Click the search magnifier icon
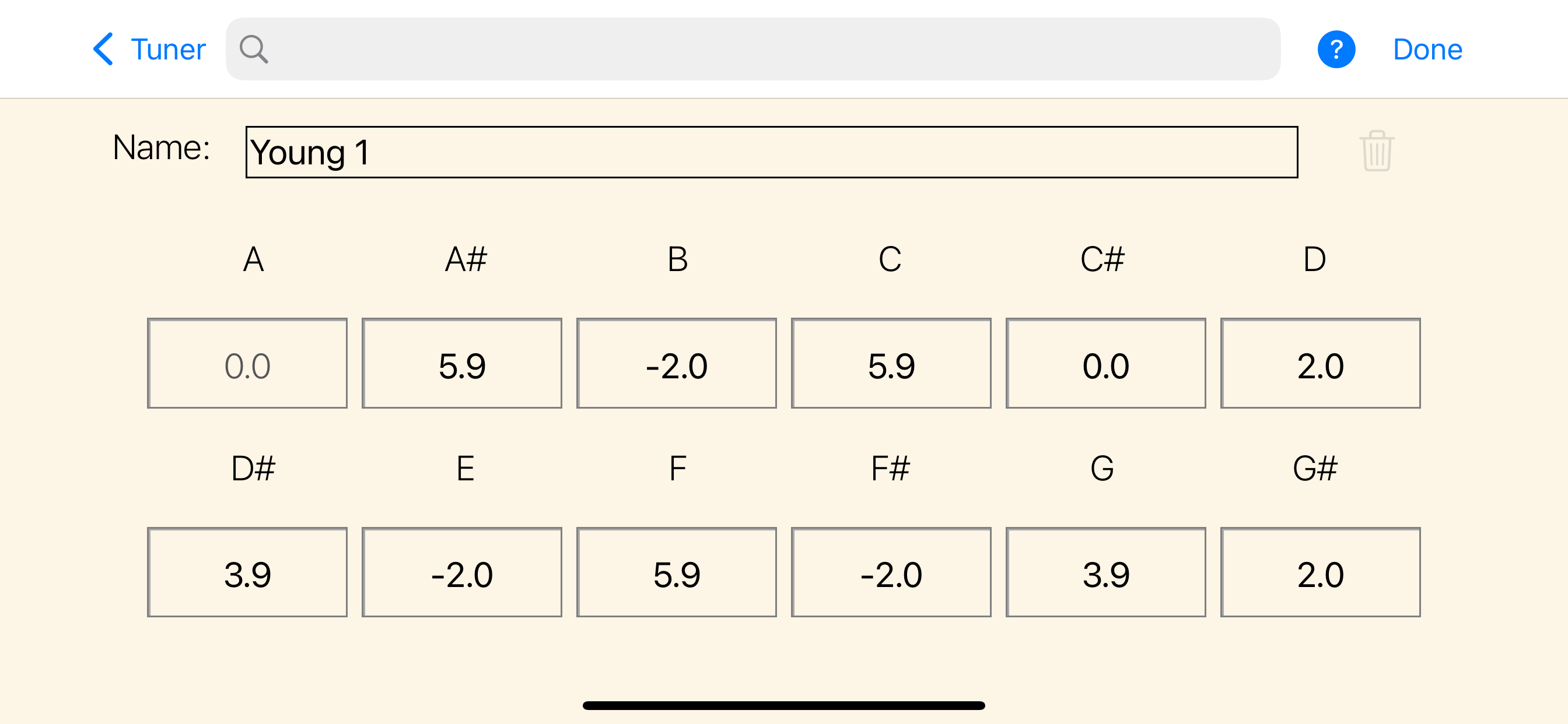This screenshot has height=724, width=1568. [253, 48]
